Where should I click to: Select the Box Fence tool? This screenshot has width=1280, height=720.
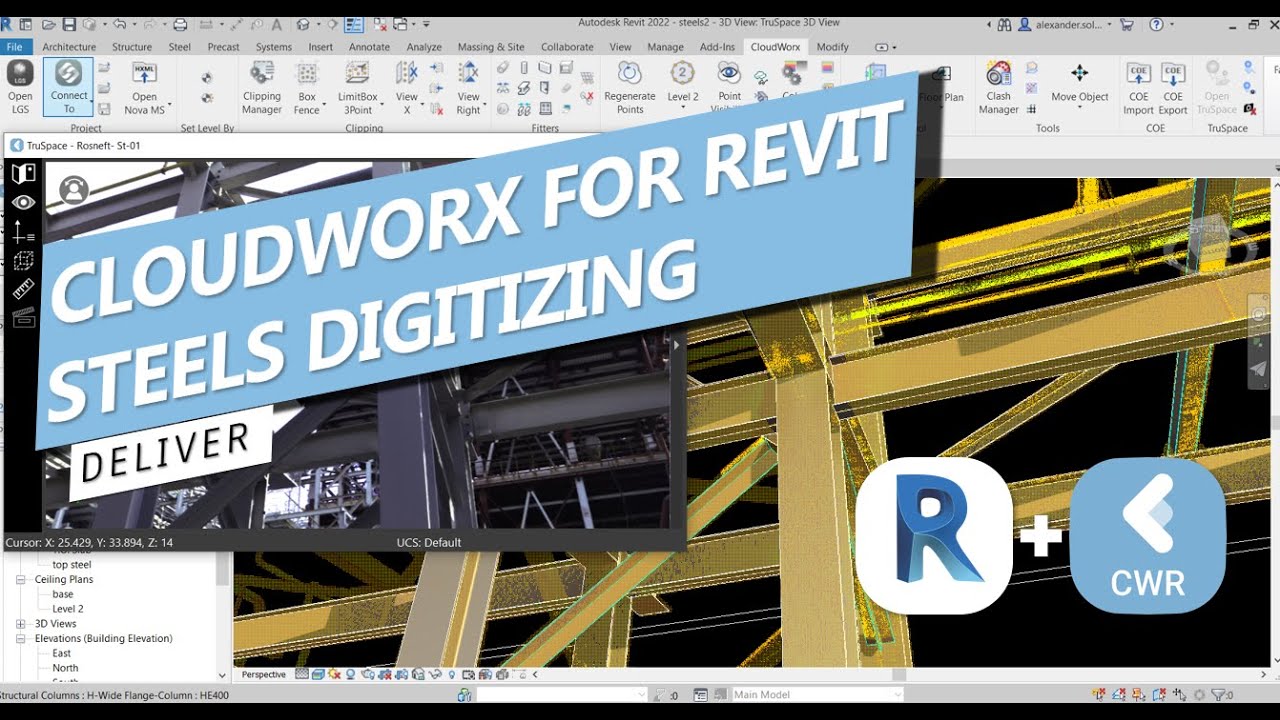(307, 87)
